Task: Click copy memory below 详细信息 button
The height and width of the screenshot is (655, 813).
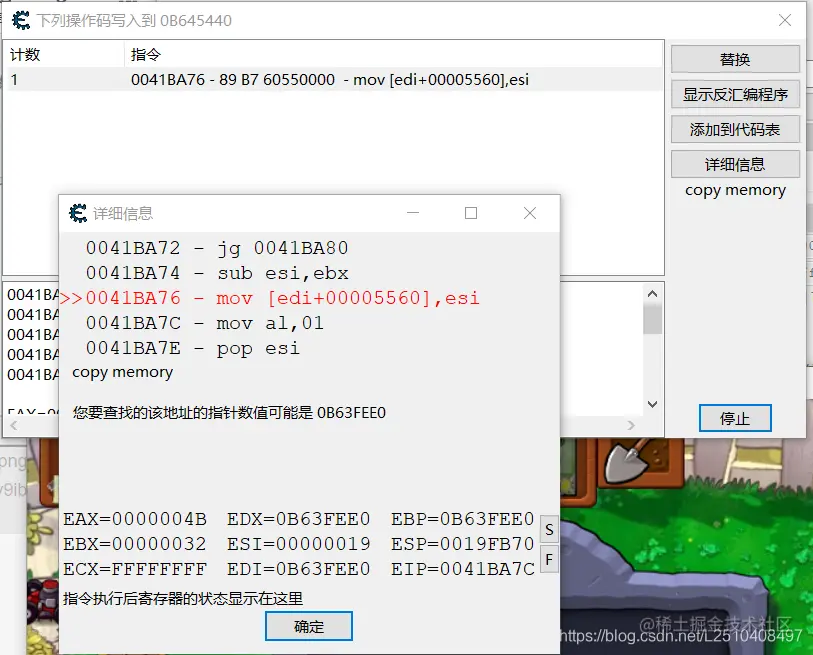Action: 735,190
